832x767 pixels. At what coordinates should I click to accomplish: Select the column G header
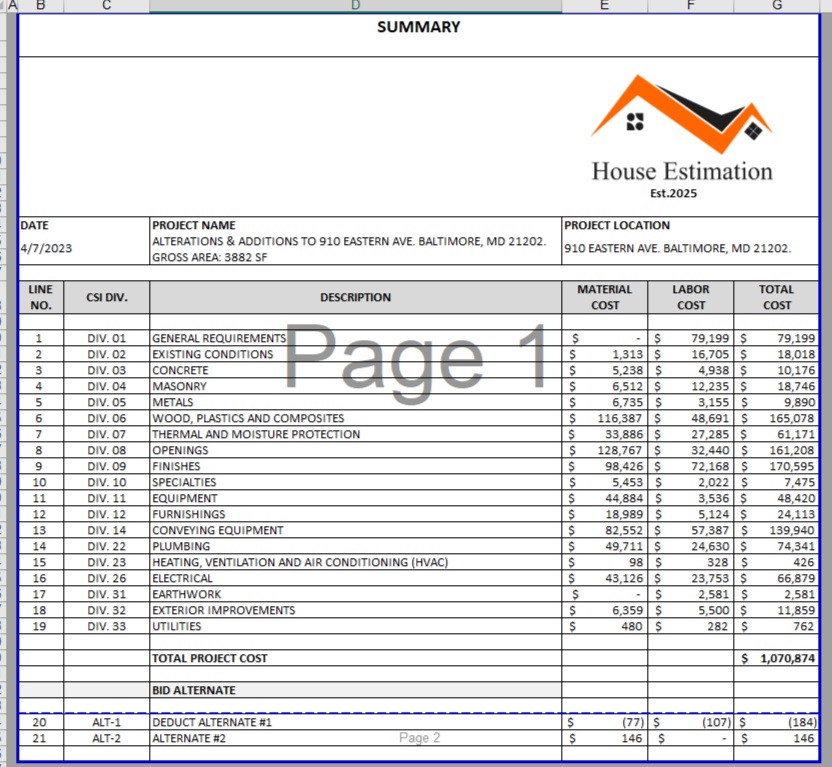[x=776, y=6]
